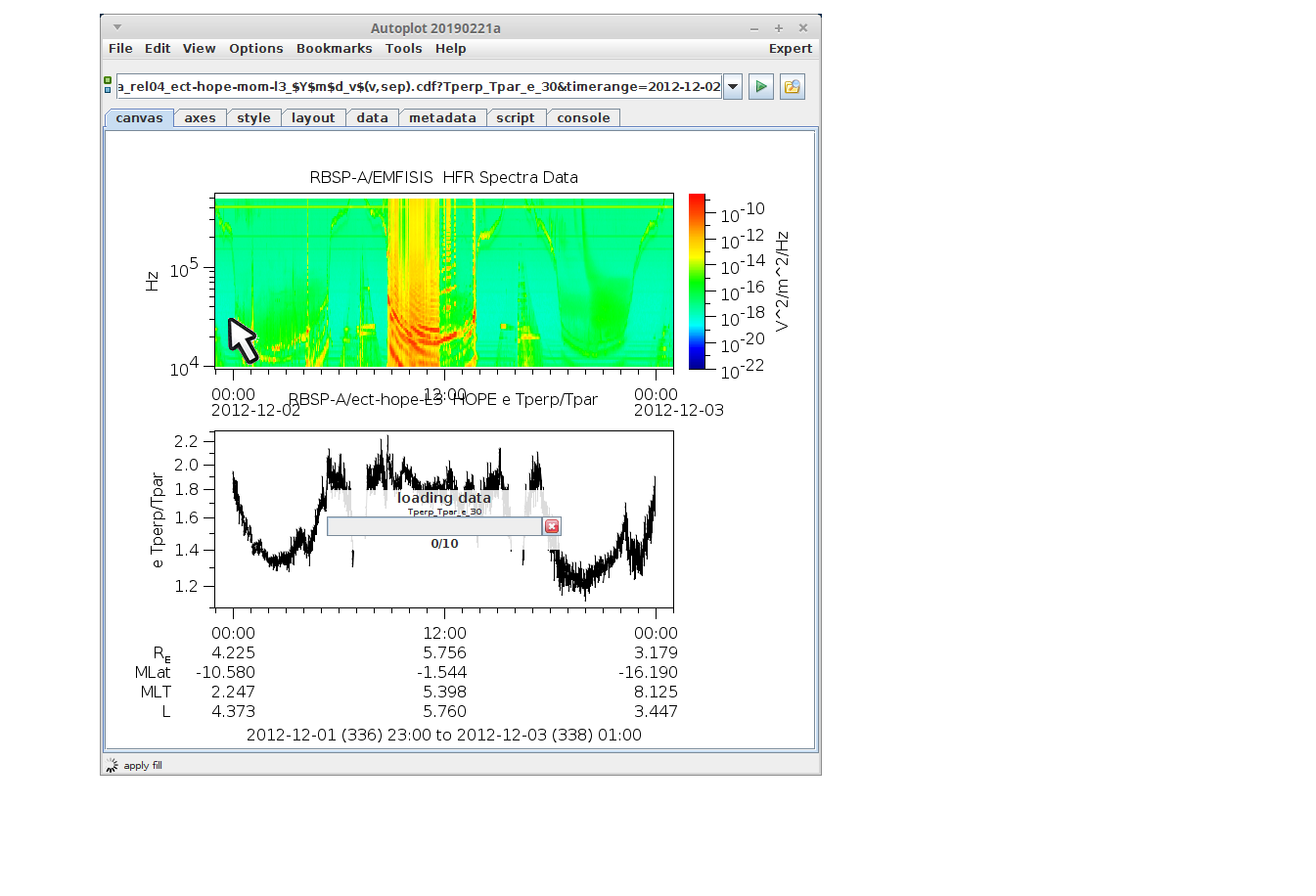Click the loading data progress bar
The image size is (1316, 896).
coord(434,526)
